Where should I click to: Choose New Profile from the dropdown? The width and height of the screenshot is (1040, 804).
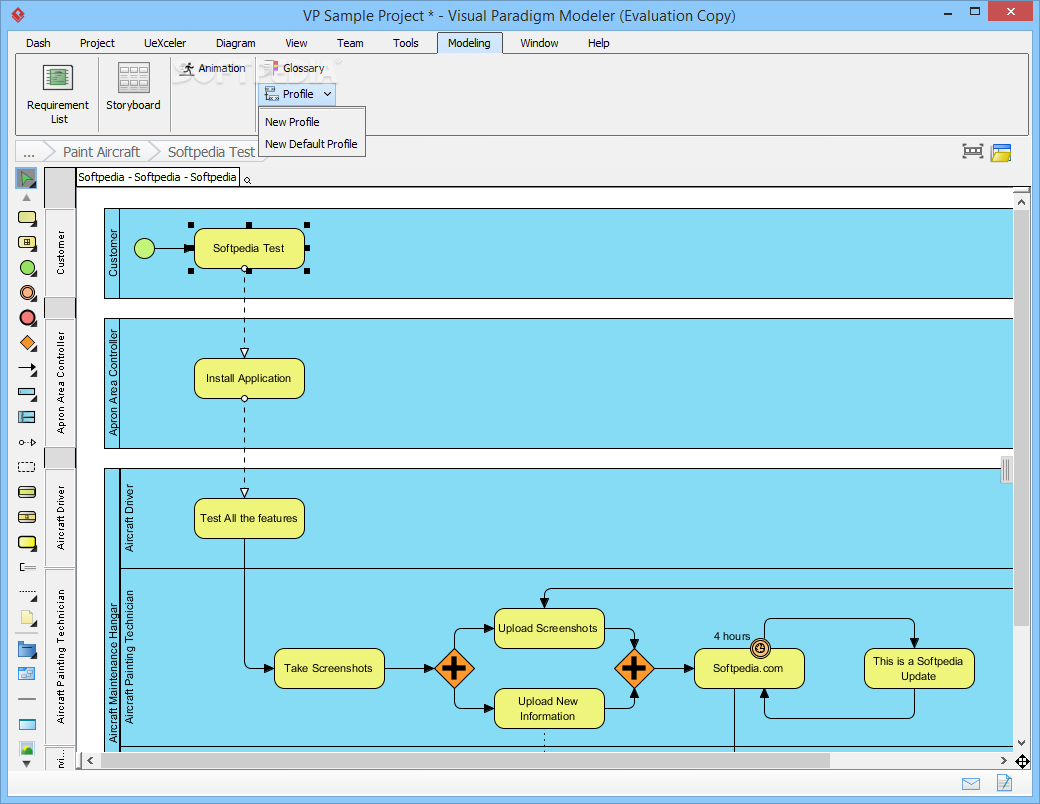point(312,122)
